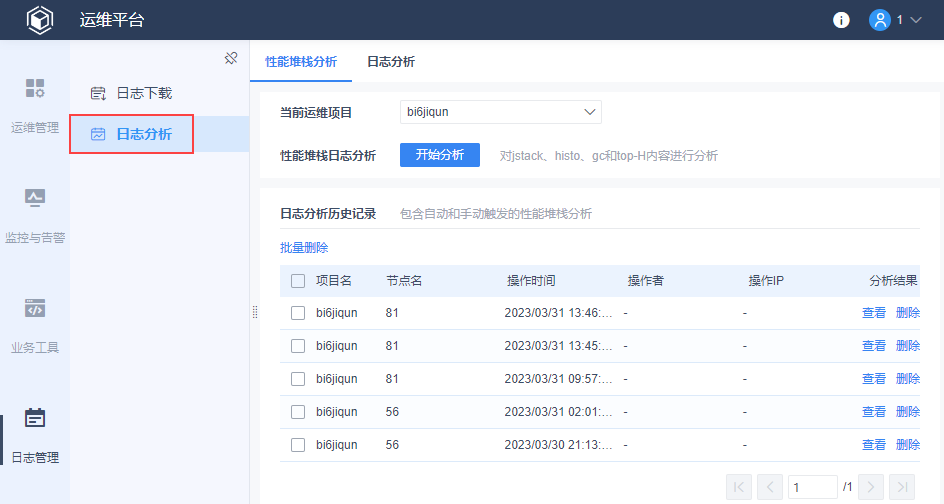This screenshot has width=944, height=504.
Task: Click 批量删除 link
Action: [x=304, y=247]
